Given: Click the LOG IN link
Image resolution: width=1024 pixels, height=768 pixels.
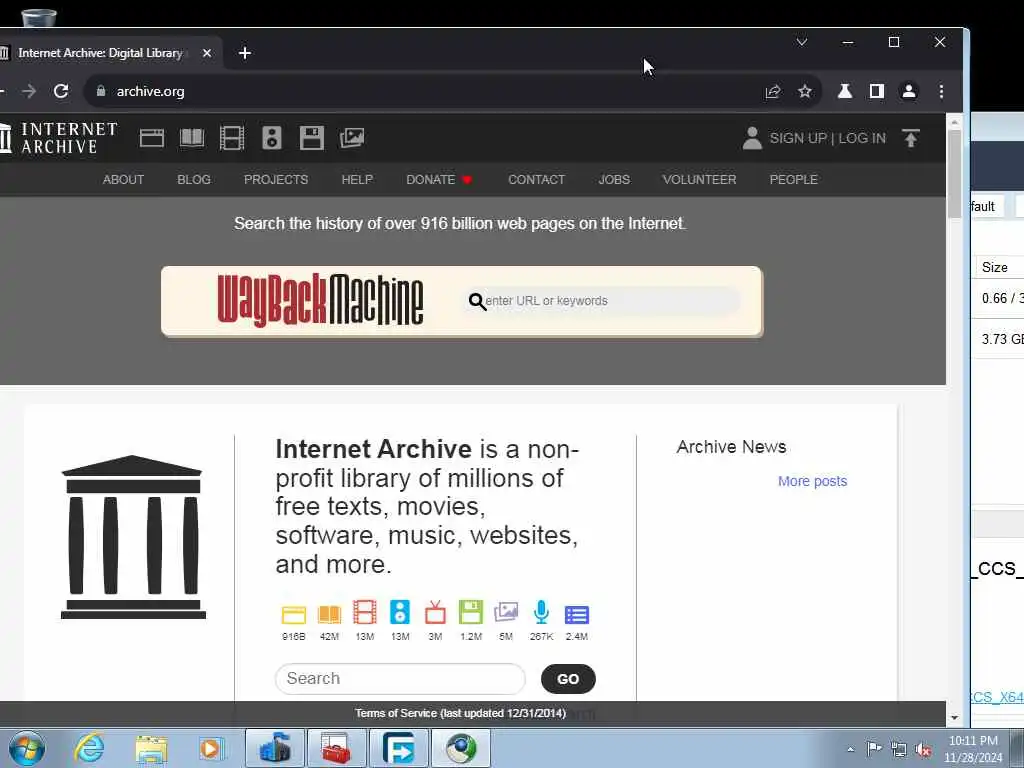Looking at the screenshot, I should [862, 138].
